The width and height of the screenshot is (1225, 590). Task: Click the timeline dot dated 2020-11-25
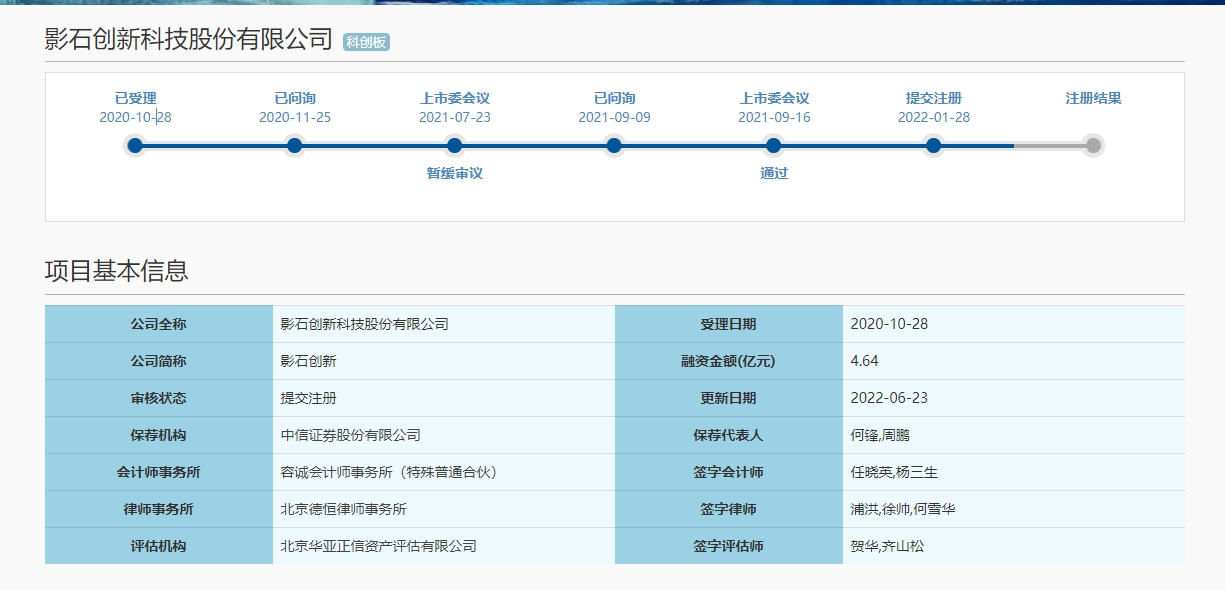coord(294,146)
